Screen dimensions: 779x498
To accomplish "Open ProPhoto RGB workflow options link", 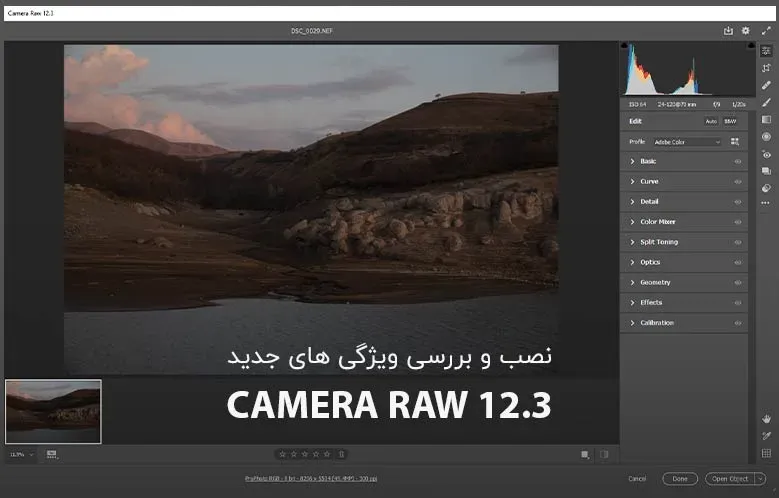I will point(311,479).
